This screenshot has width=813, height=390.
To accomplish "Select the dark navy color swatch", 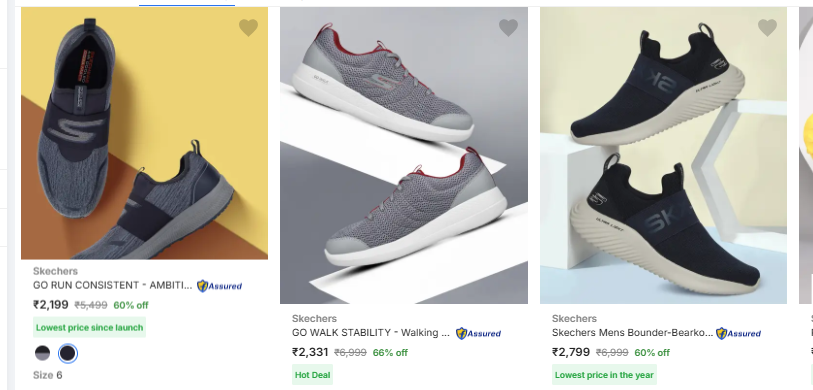I will [68, 354].
